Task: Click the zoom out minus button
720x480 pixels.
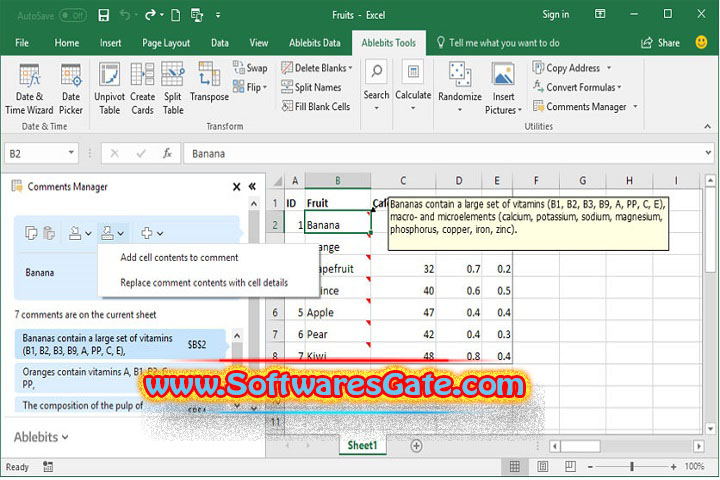Action: (591, 467)
